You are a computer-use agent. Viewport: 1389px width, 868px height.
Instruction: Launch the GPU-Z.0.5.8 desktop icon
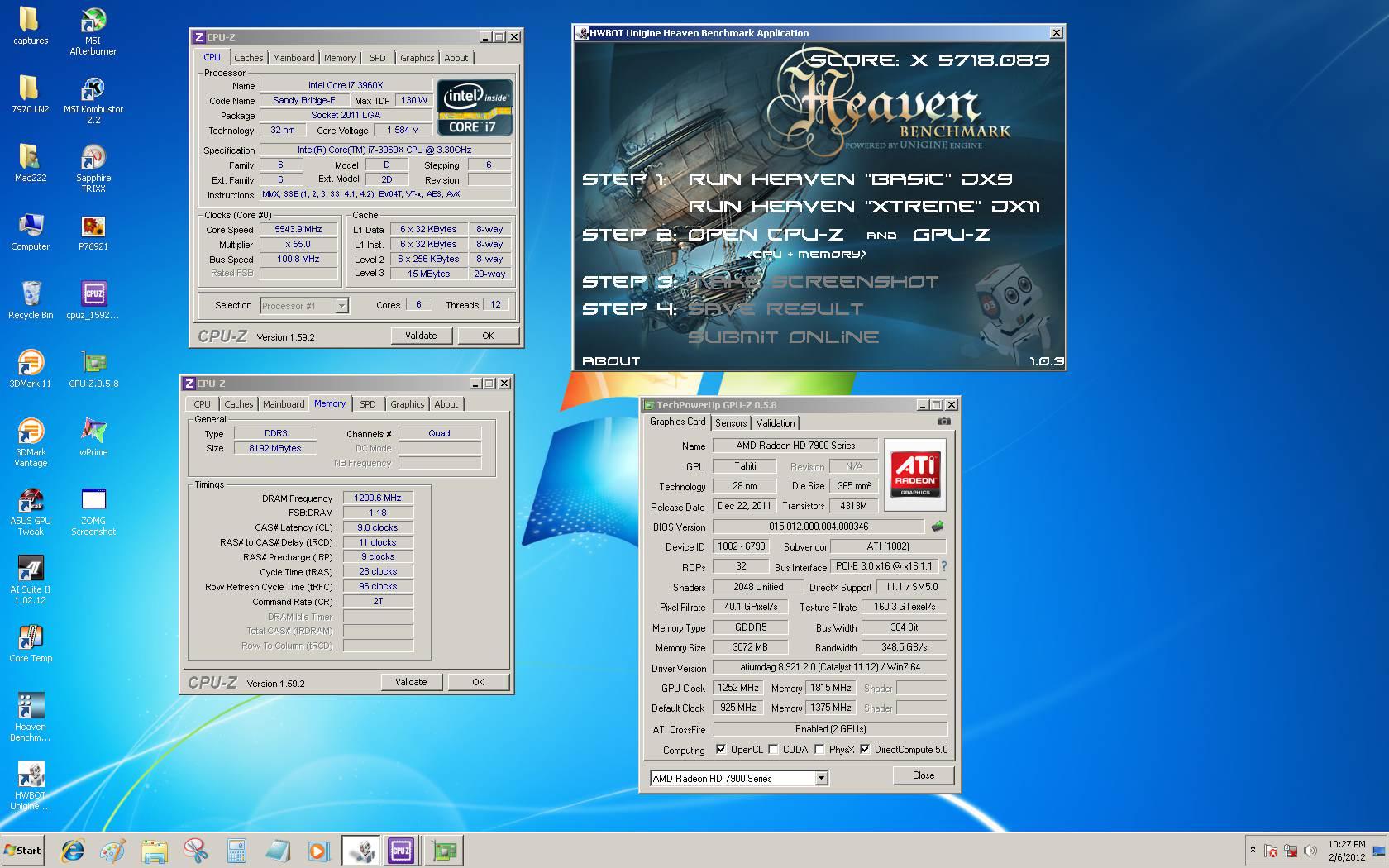pos(93,369)
